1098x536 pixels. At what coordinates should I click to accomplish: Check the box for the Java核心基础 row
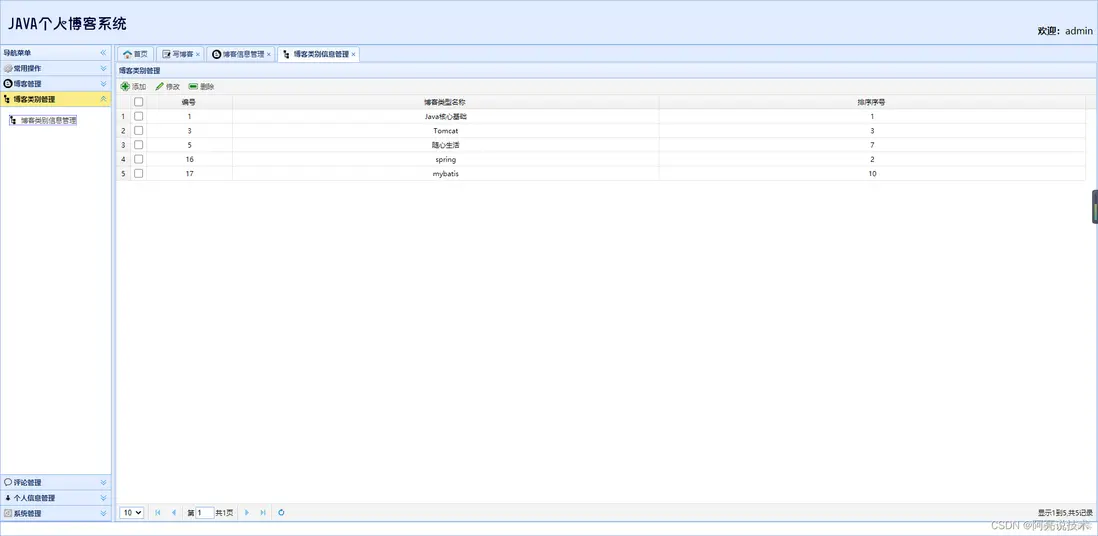[139, 116]
